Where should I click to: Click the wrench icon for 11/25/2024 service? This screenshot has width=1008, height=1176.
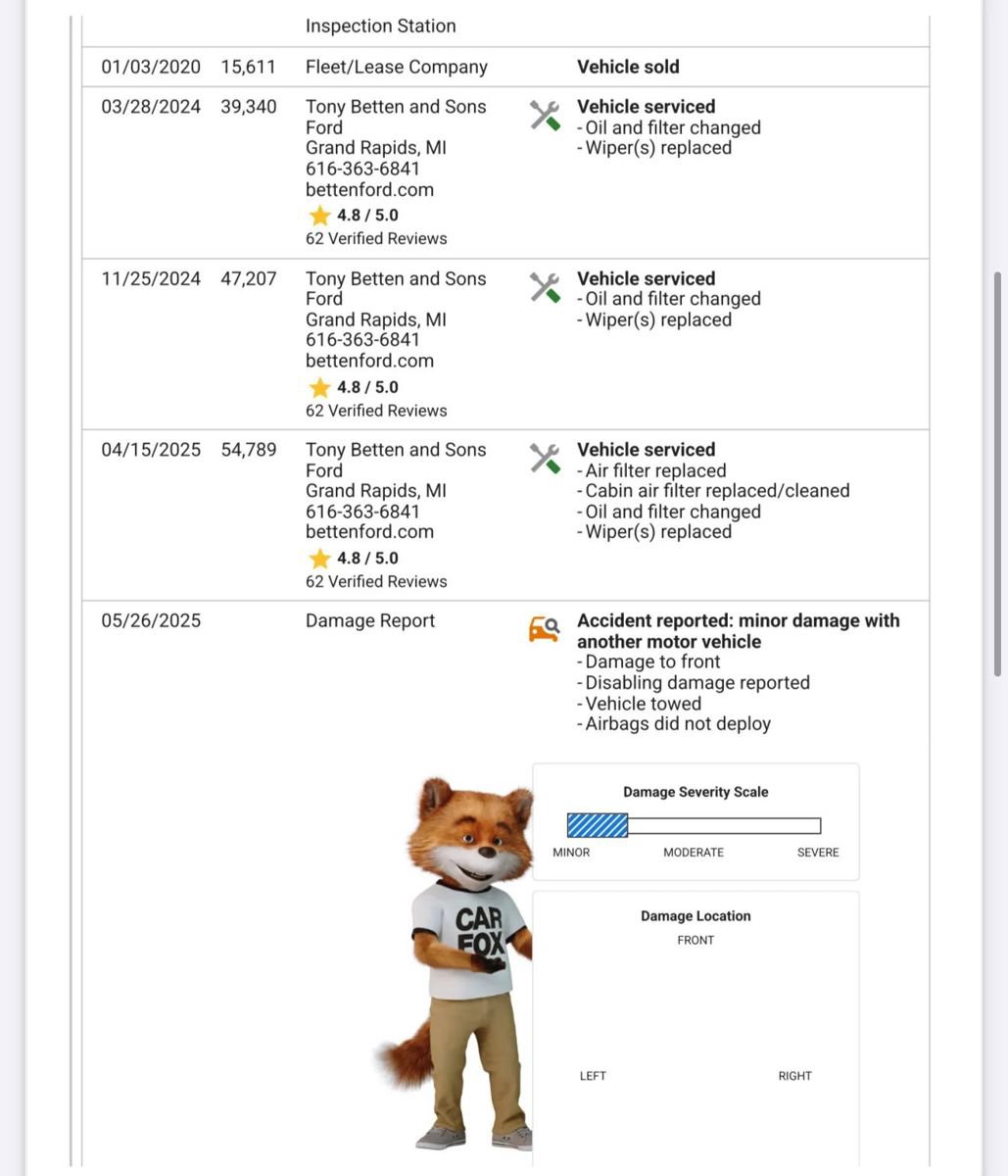(545, 287)
